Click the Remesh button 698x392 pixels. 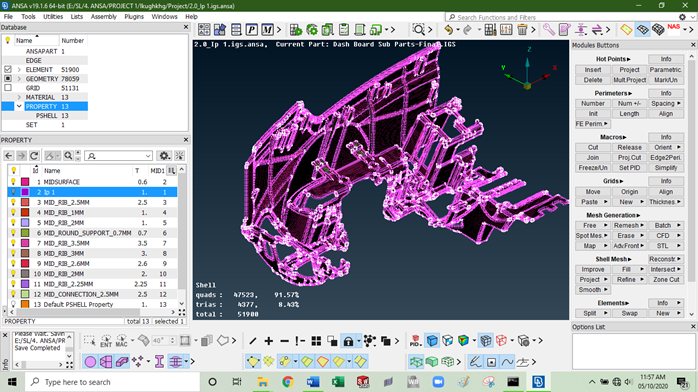[x=629, y=226]
